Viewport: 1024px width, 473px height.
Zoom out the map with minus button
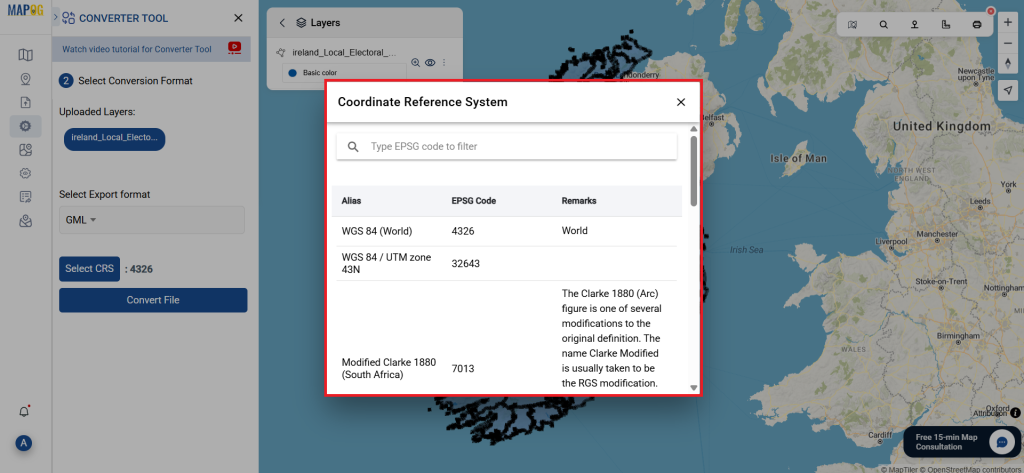click(x=1008, y=42)
